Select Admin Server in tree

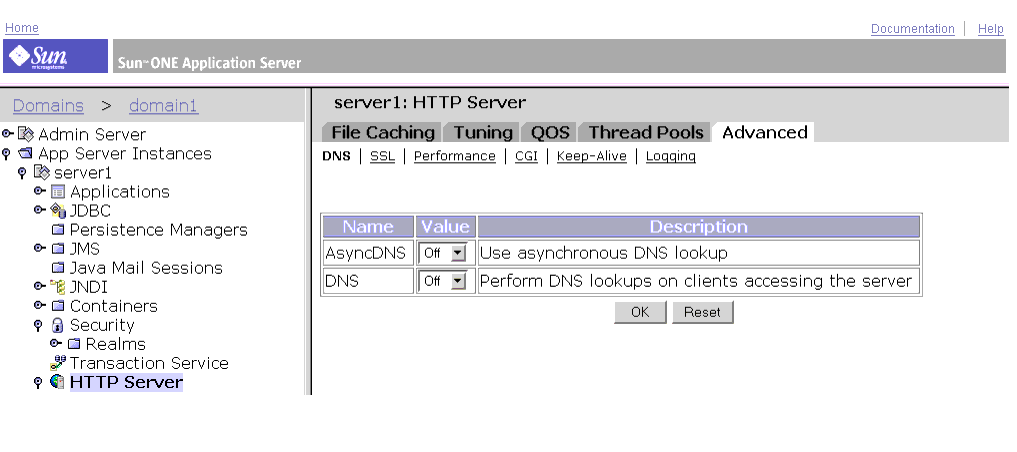click(92, 135)
